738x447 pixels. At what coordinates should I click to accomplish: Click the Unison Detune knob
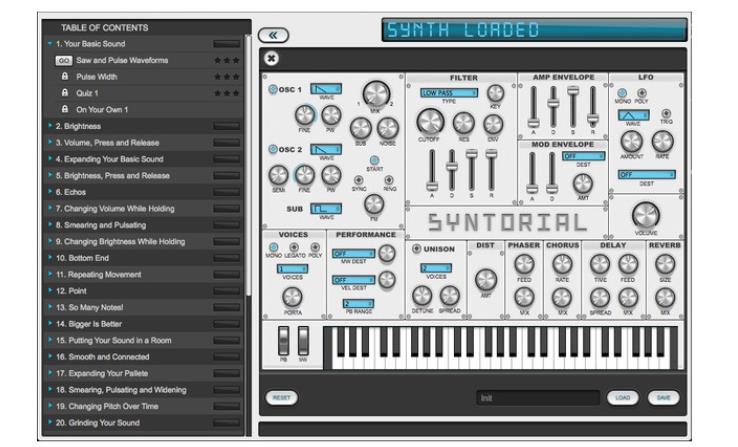pyautogui.click(x=422, y=296)
